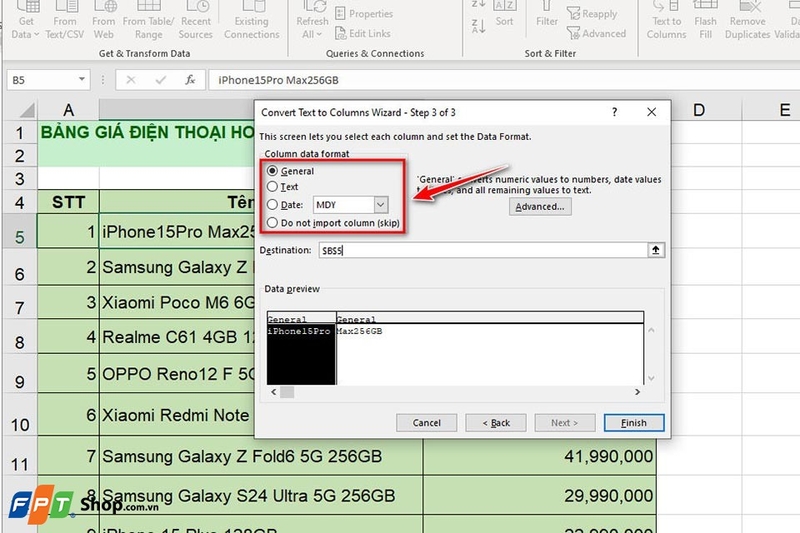This screenshot has height=533, width=800.
Task: Click price cell 41,990,000
Action: pos(540,456)
